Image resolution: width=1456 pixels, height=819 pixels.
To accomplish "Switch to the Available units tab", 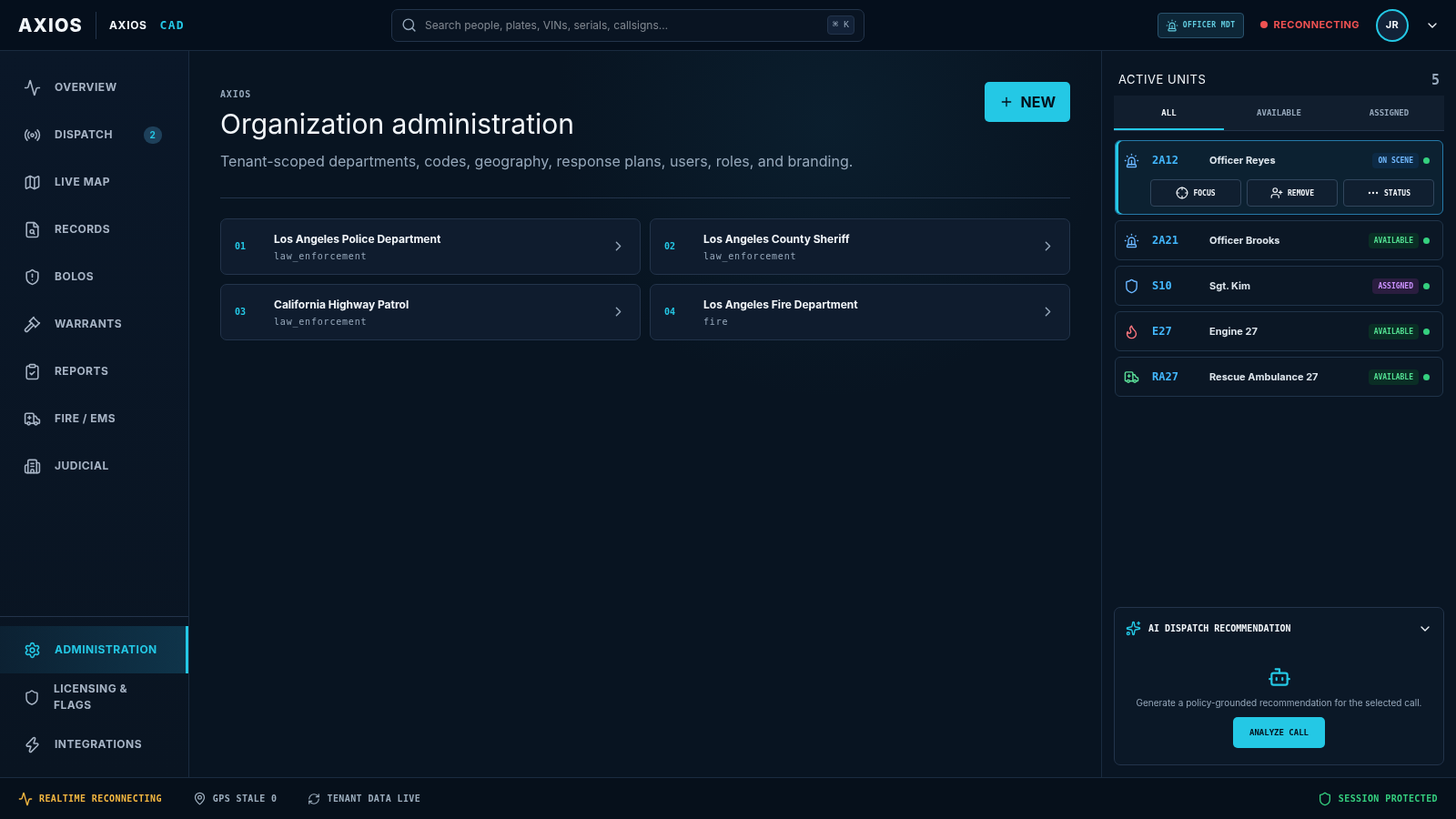I will pos(1279,113).
